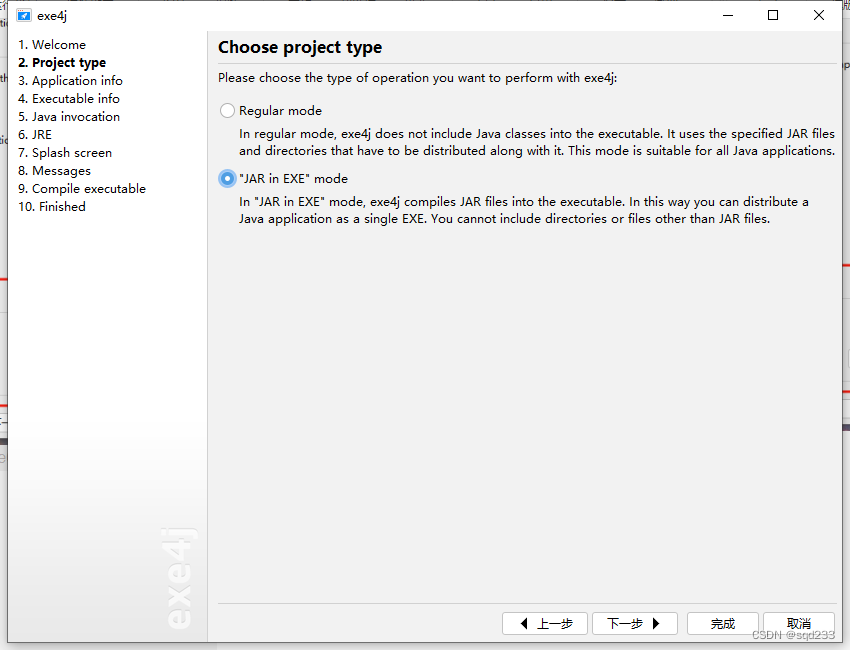The height and width of the screenshot is (650, 850).
Task: Click the 完成 (Finish) button
Action: pos(723,623)
